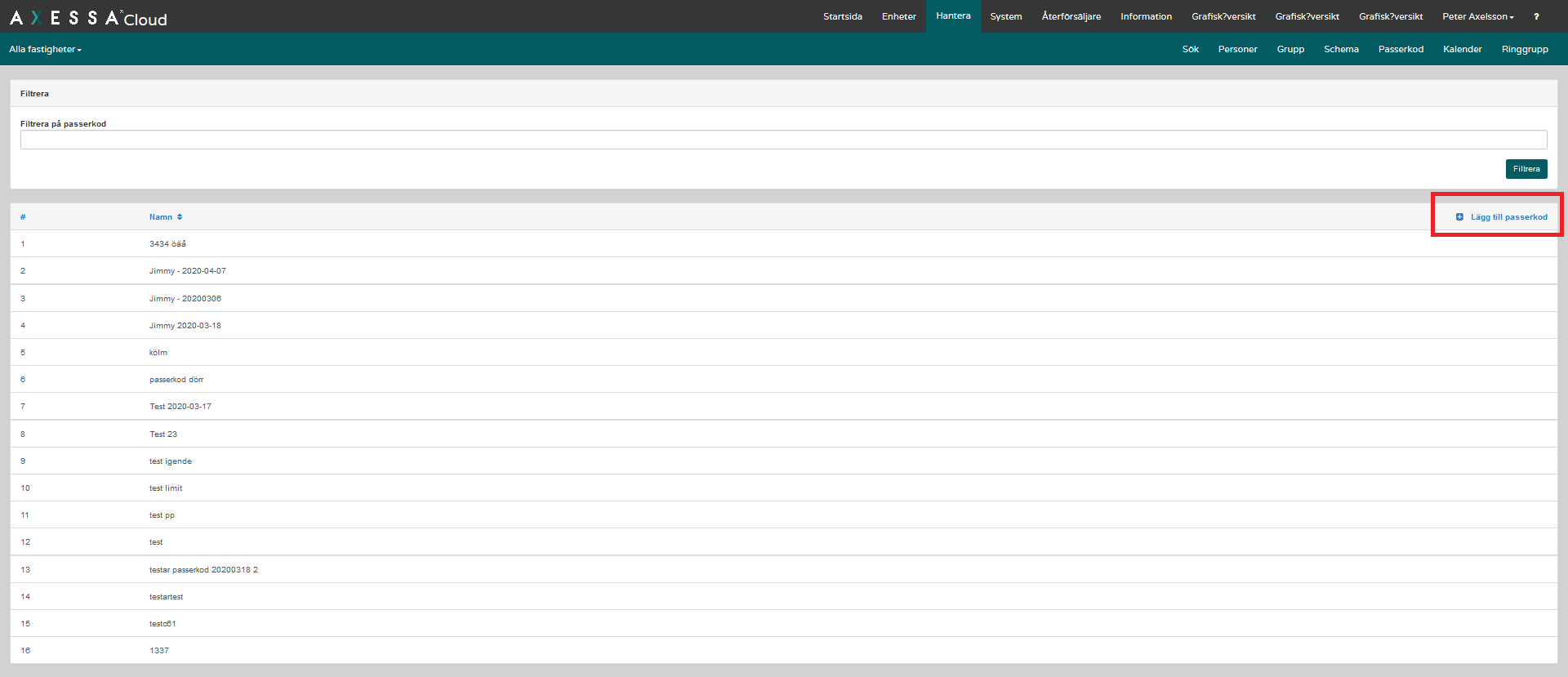Go to the Personer section
This screenshot has height=677, width=1568.
1237,49
